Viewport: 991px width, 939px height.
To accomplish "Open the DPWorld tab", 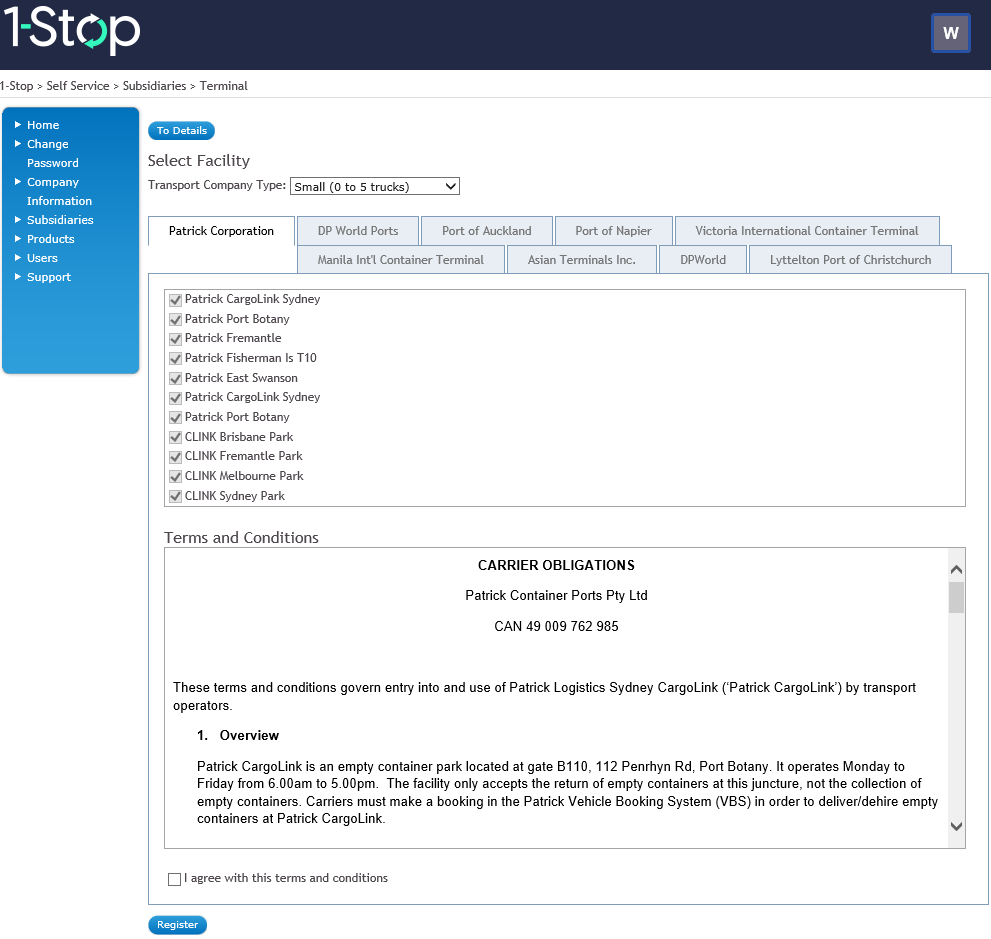I will [x=703, y=260].
